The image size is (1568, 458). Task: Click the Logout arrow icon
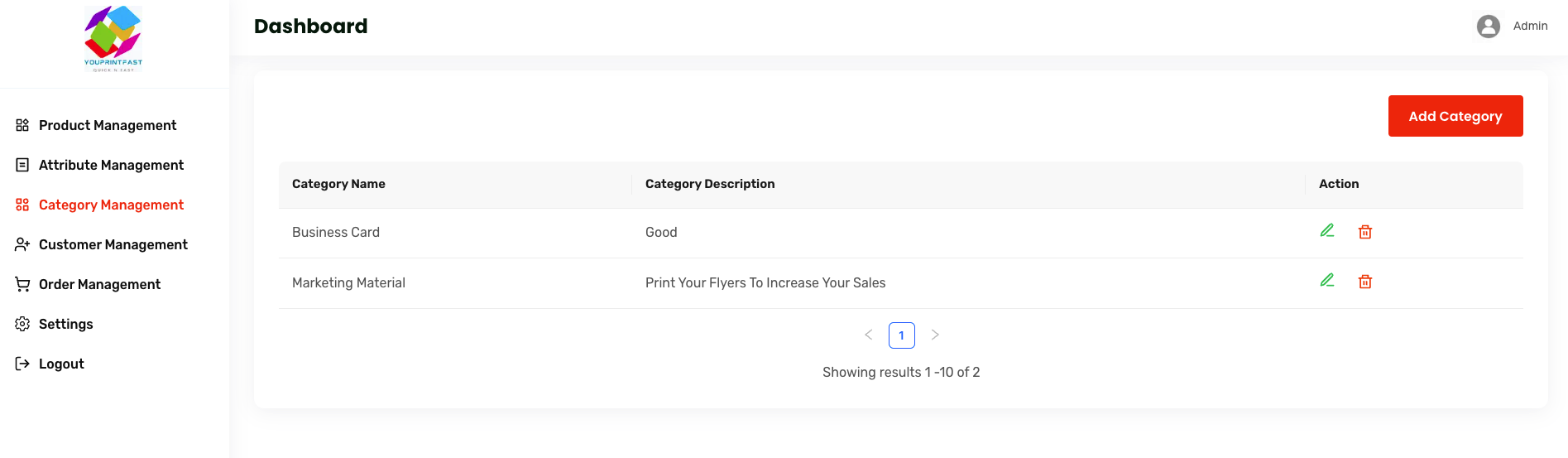click(22, 364)
